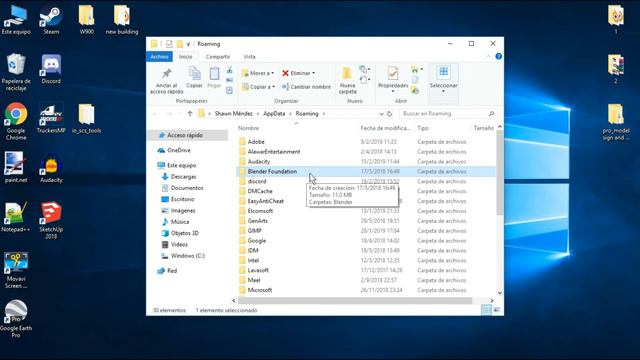Select Windows (C:) drive
The image size is (640, 360).
(188, 256)
